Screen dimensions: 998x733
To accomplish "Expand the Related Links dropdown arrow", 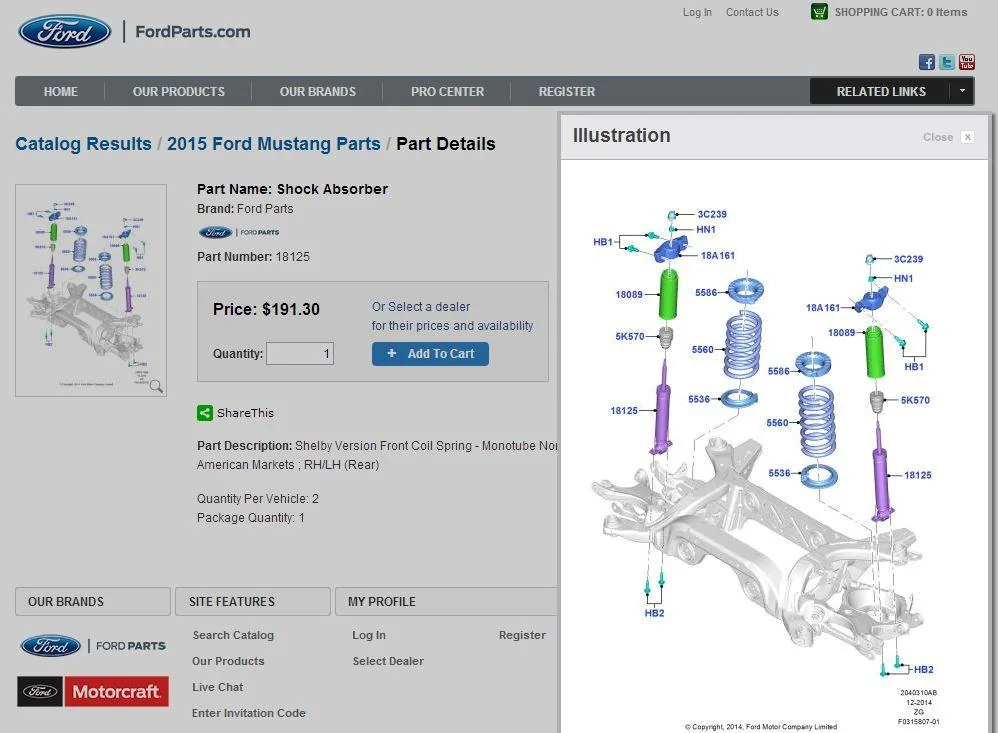I will (962, 91).
